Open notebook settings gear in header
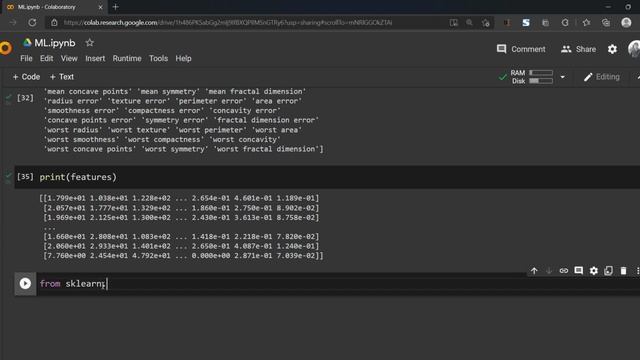 click(x=612, y=49)
